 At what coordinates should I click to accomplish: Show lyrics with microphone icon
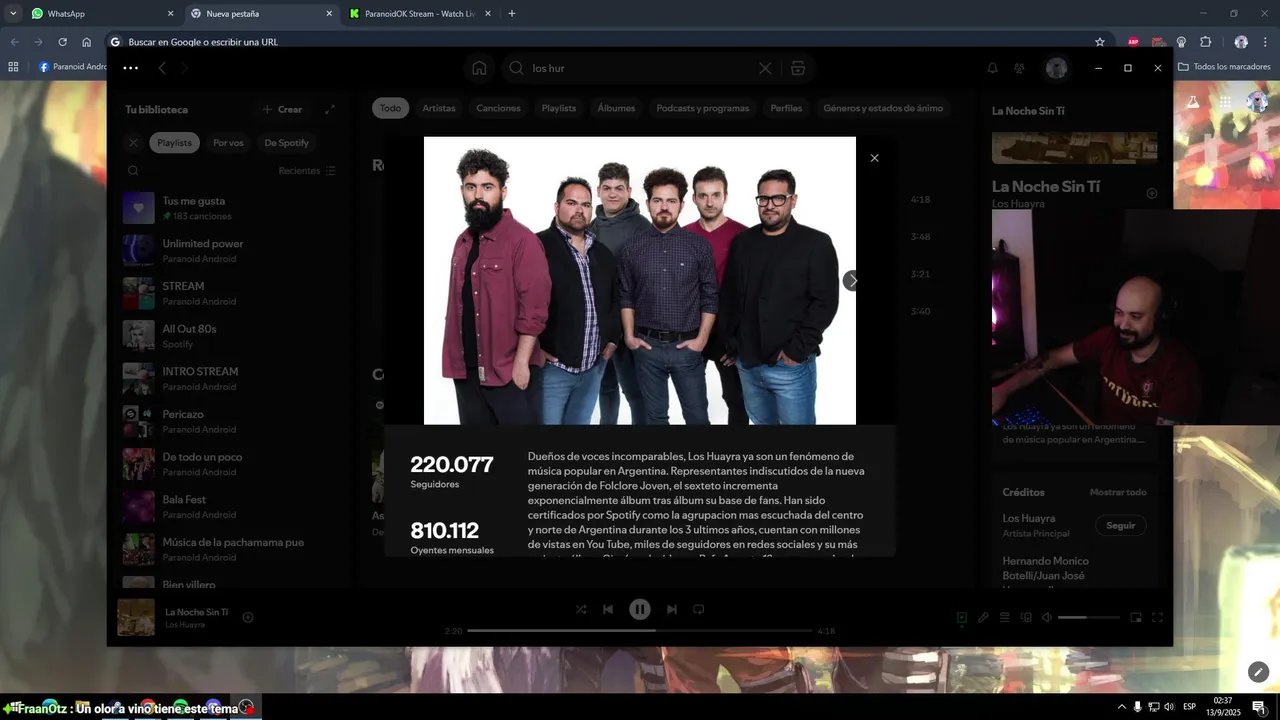coord(983,618)
